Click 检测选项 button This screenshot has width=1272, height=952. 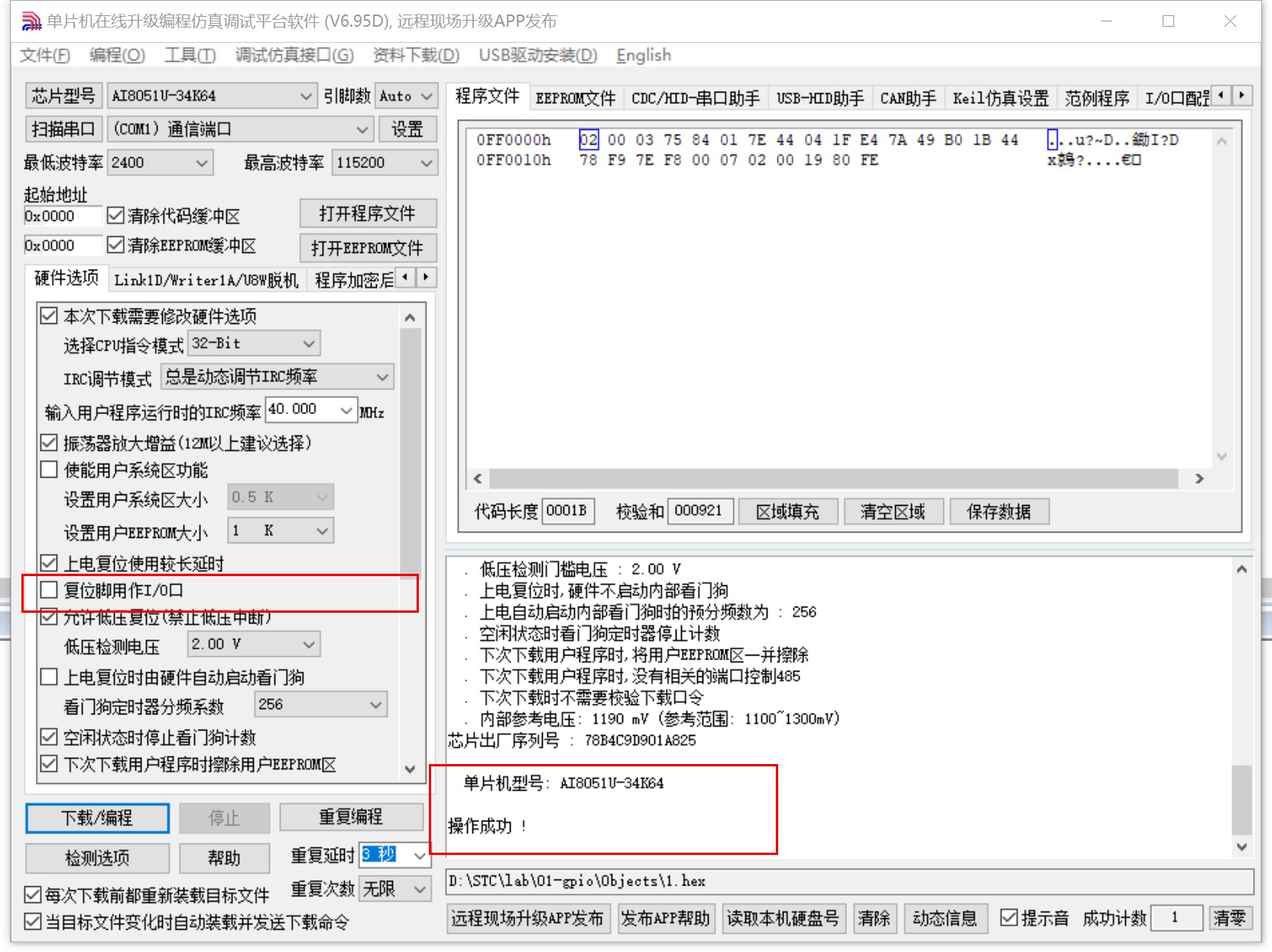(x=97, y=858)
